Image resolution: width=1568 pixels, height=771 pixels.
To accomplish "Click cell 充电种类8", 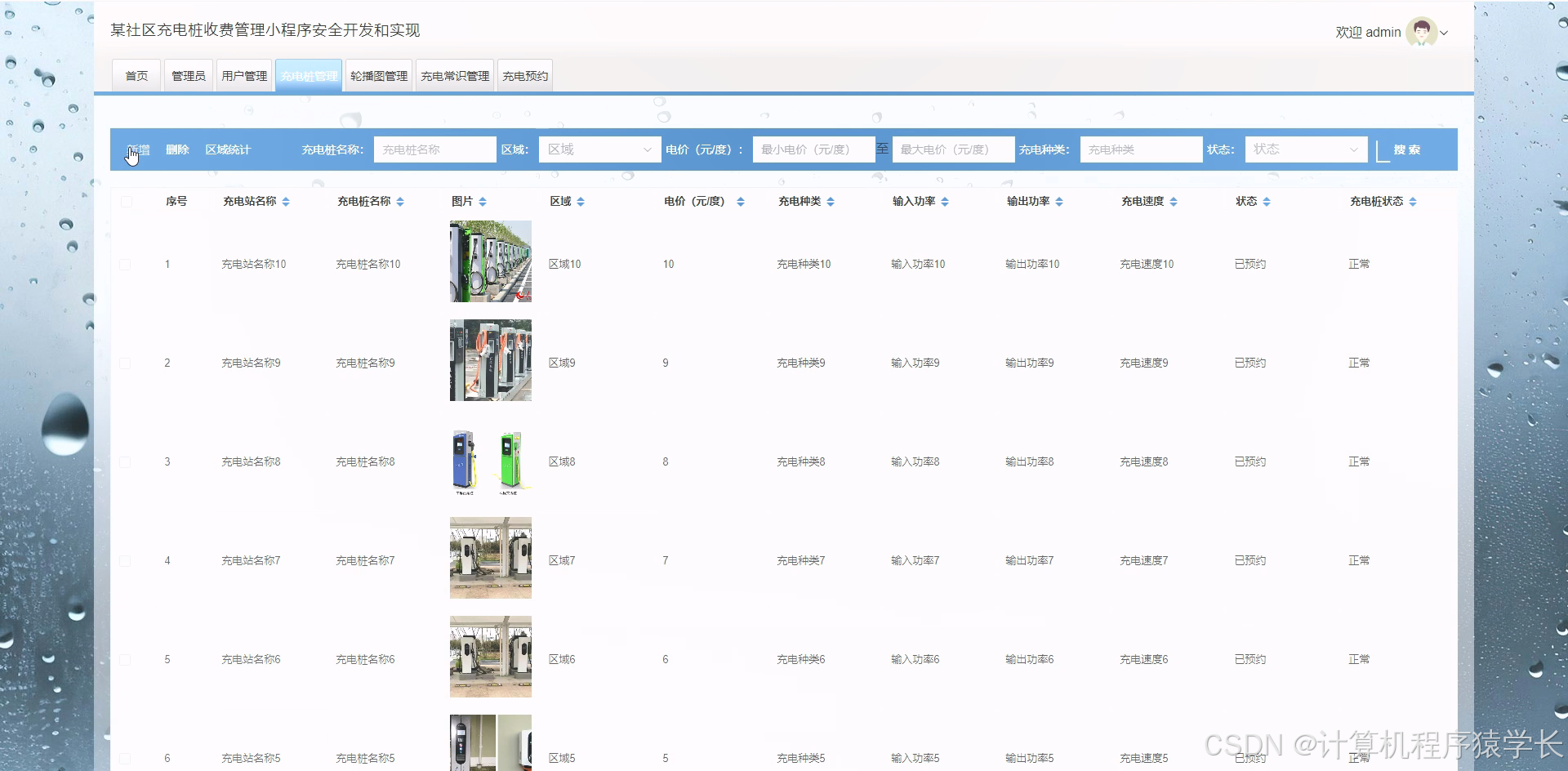I will (x=801, y=462).
